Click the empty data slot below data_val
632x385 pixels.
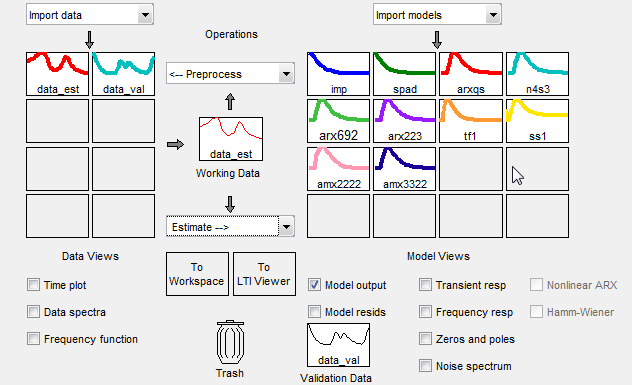click(123, 121)
